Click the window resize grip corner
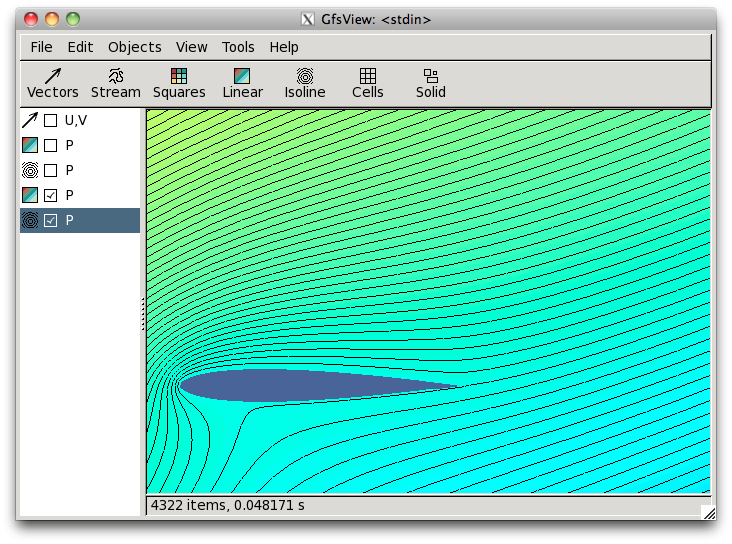This screenshot has width=732, height=544. 709,513
